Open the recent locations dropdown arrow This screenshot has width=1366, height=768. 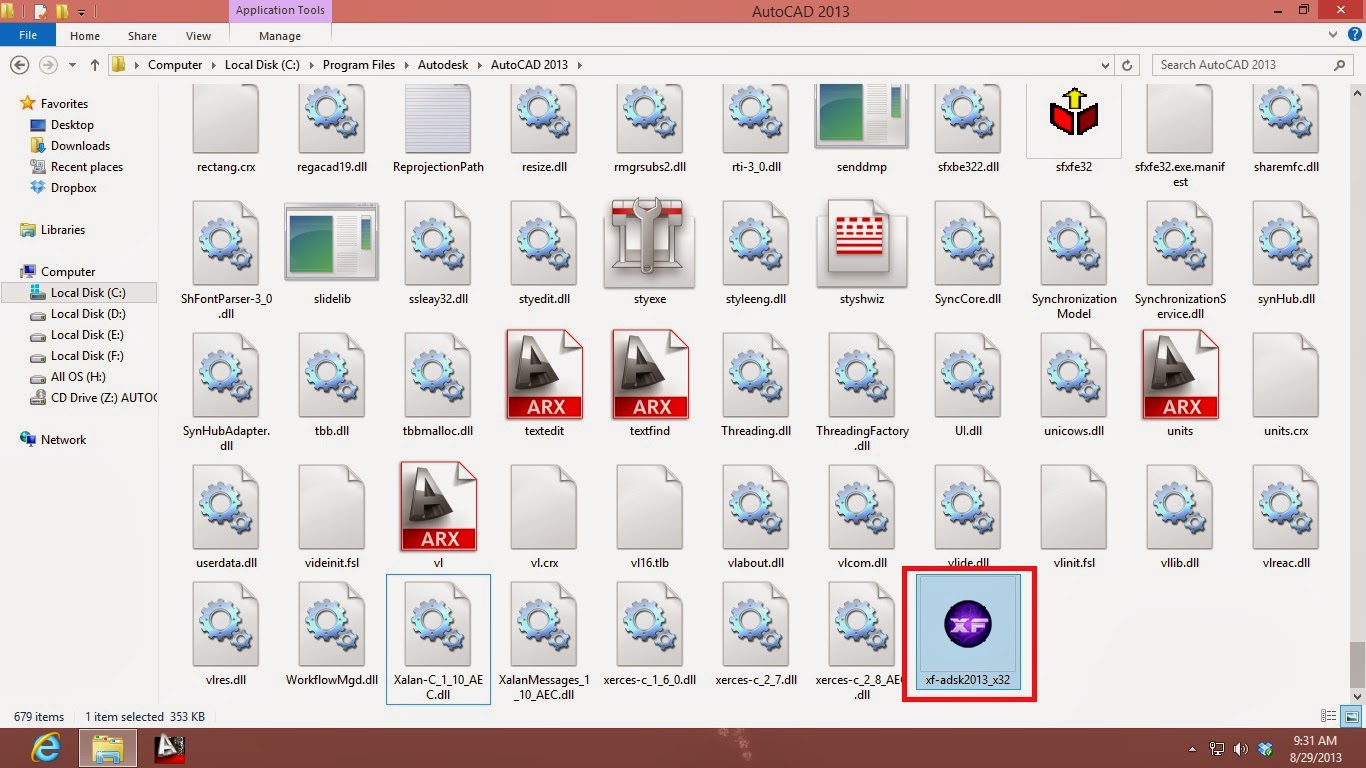point(72,65)
